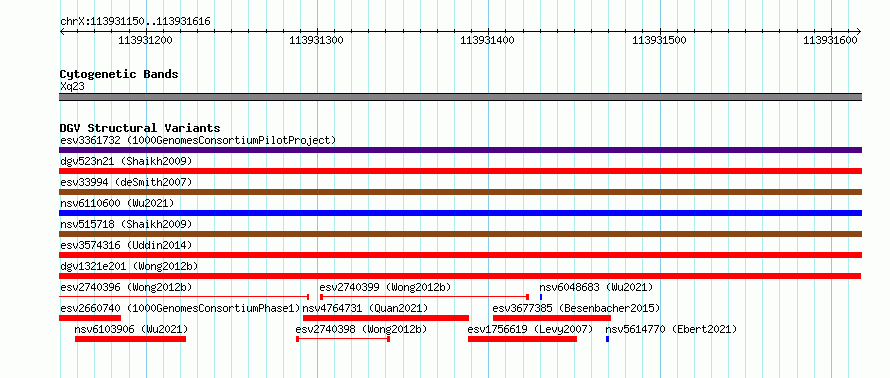Open esv3677385 (Besenbacher2015) variant label
The image size is (890, 378).
coord(576,308)
